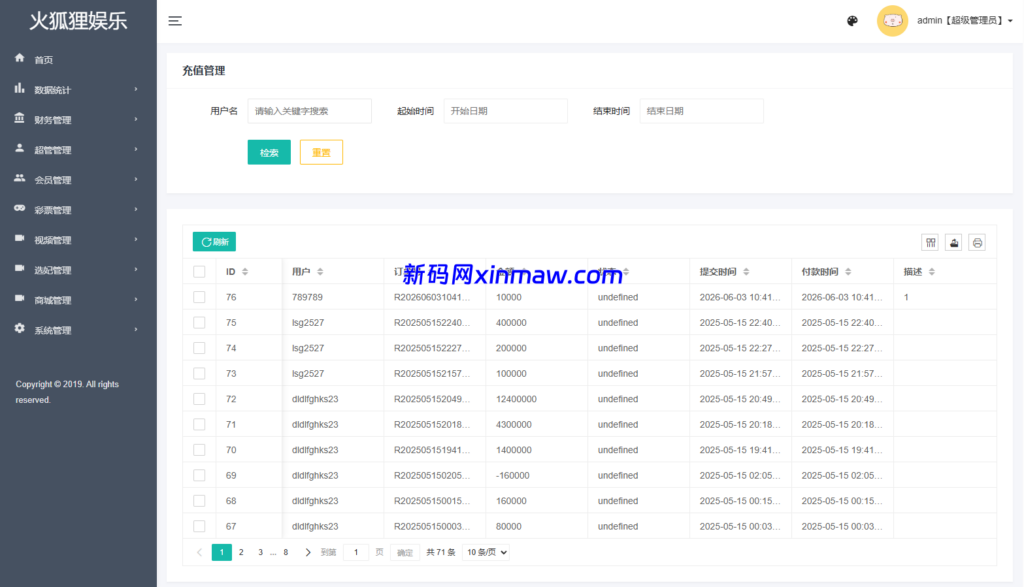Click user cell 789789
The image size is (1024, 587).
307,297
